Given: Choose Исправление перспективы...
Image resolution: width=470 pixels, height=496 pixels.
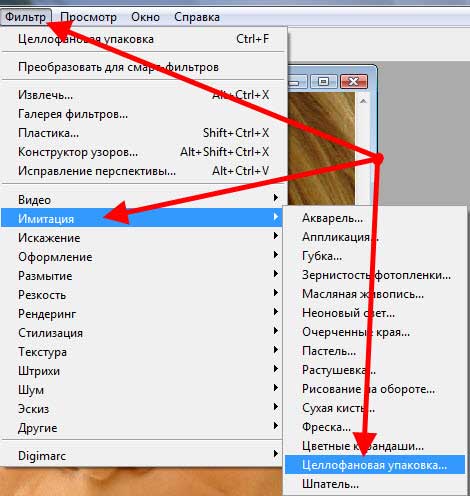Looking at the screenshot, I should point(143,171).
